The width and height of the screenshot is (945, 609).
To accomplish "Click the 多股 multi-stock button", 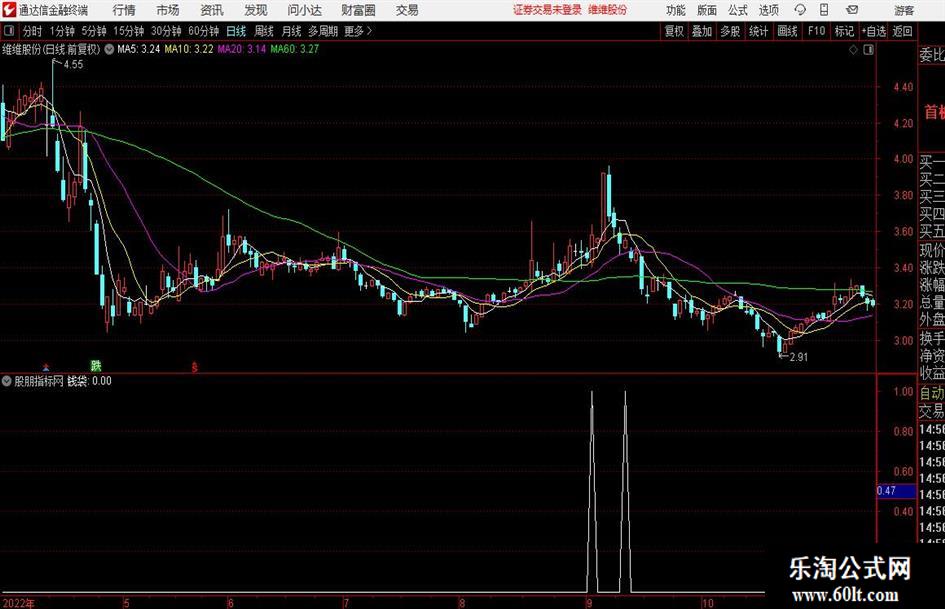I will tap(730, 31).
